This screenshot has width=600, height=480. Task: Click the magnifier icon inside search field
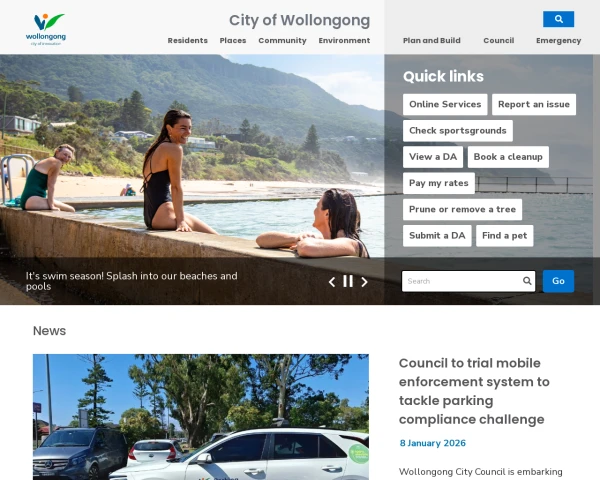527,281
